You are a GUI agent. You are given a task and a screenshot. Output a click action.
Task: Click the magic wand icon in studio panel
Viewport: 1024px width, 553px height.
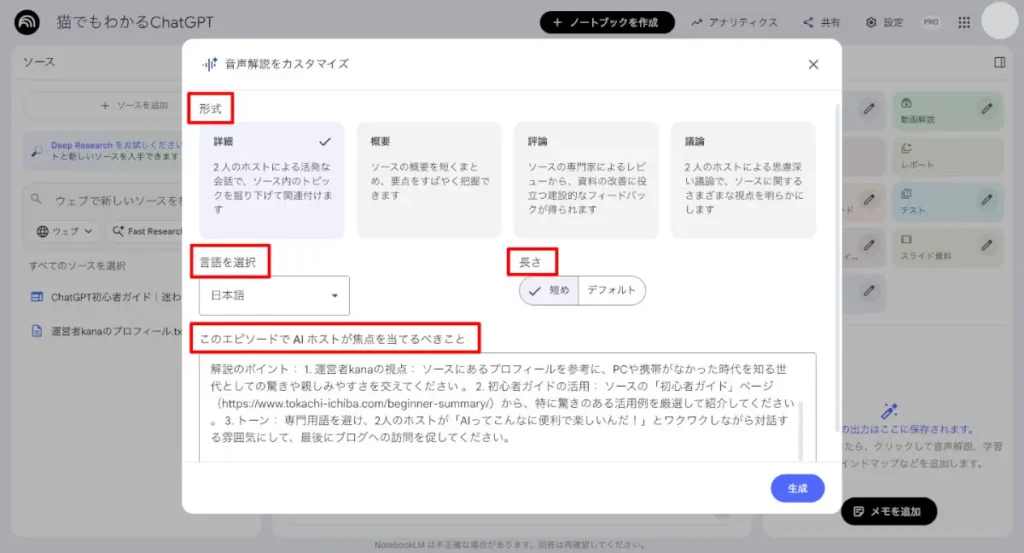(889, 411)
